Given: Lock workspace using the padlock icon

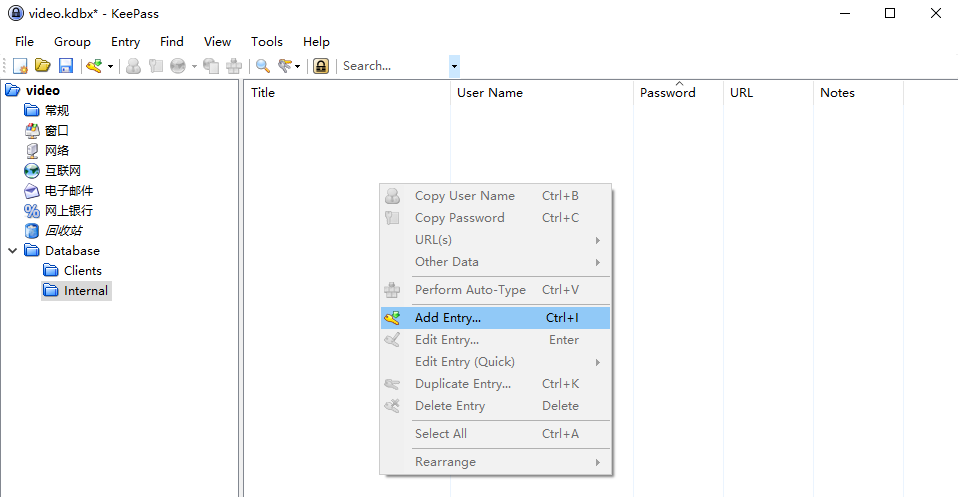Looking at the screenshot, I should click(321, 66).
